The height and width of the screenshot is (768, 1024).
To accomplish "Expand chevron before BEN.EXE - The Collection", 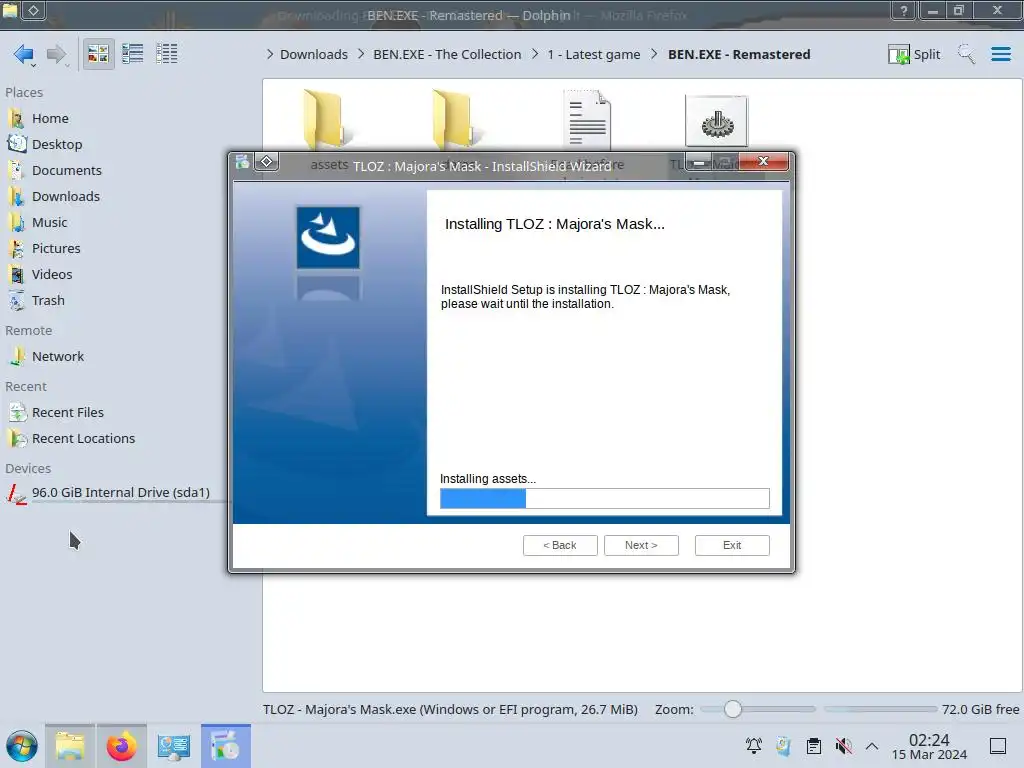I will pos(361,54).
